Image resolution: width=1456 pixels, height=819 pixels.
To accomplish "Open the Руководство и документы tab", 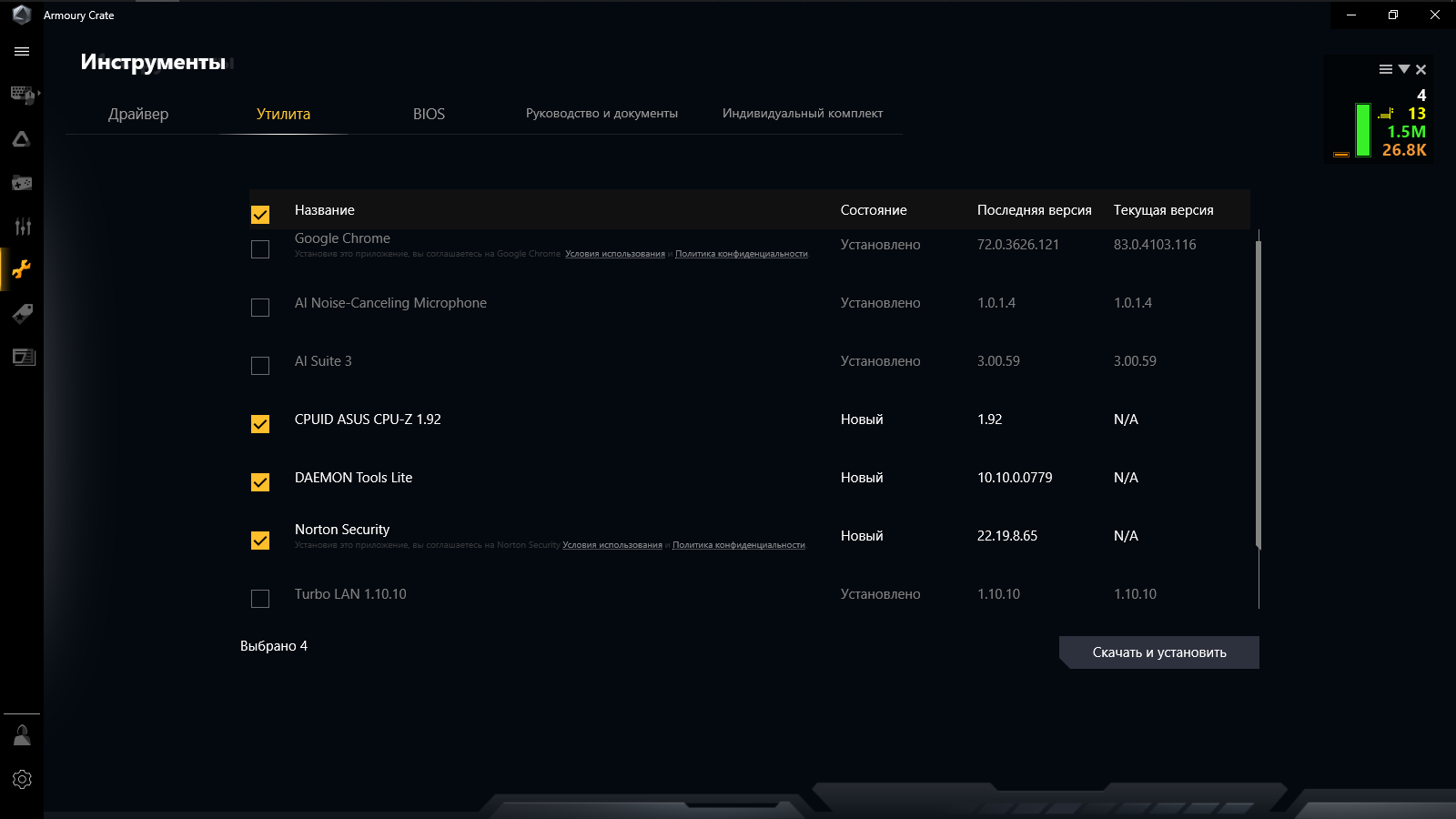I will (x=602, y=114).
